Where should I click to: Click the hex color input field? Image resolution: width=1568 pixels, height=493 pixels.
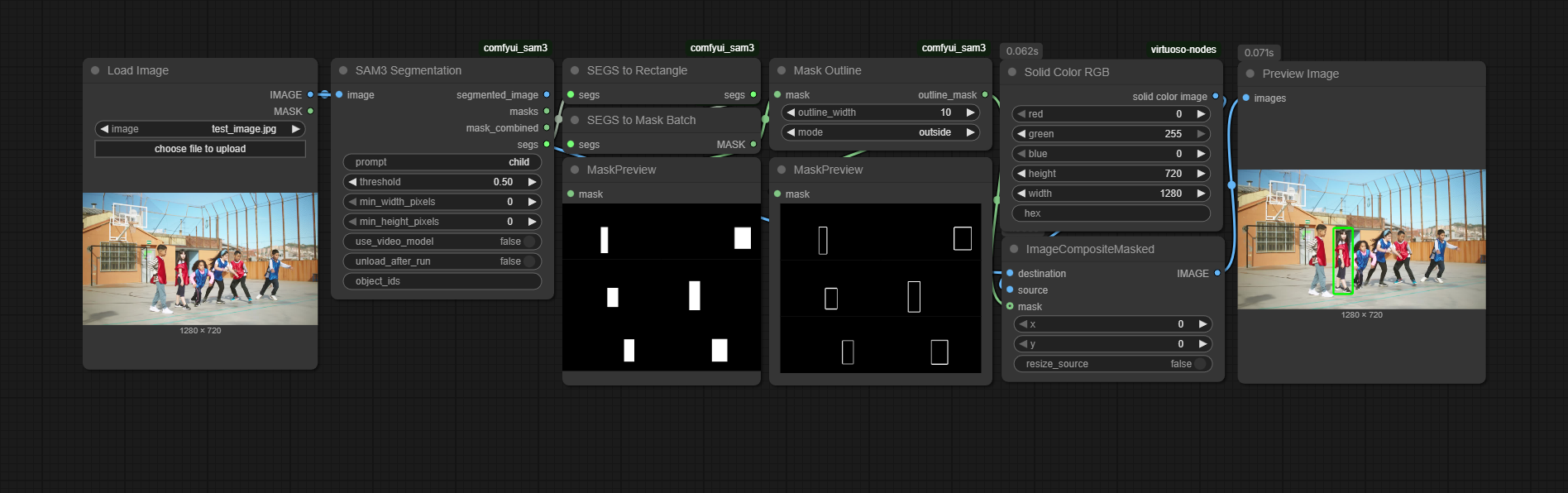pos(1111,213)
